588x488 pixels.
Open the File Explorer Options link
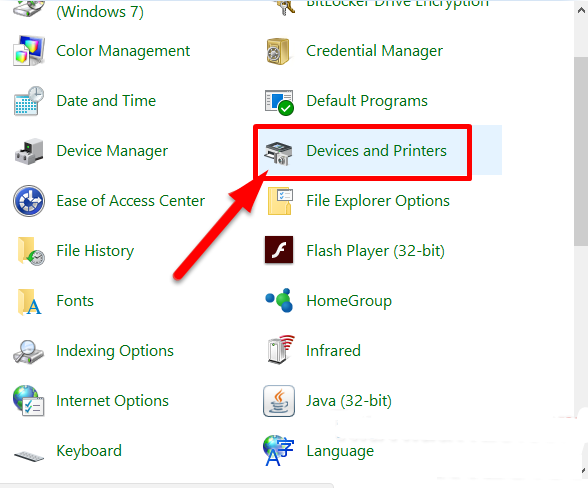[378, 201]
